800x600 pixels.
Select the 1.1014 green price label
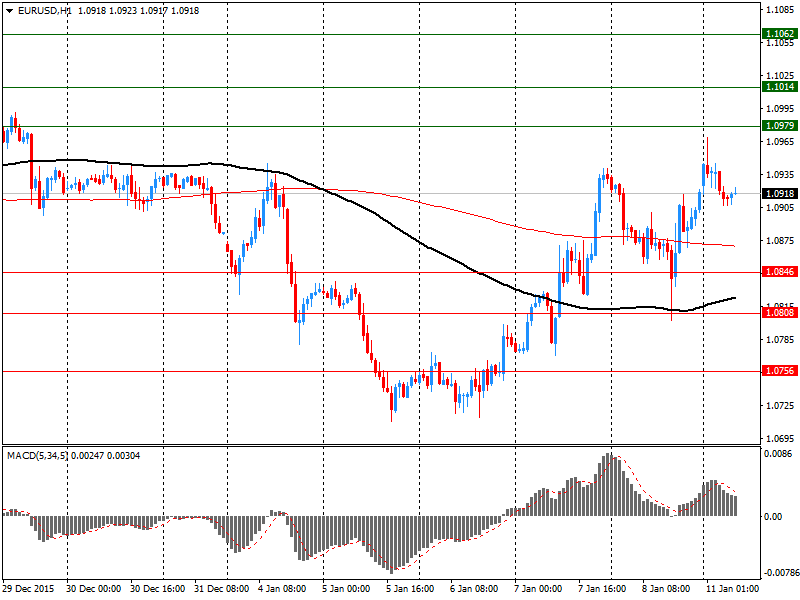[x=780, y=87]
